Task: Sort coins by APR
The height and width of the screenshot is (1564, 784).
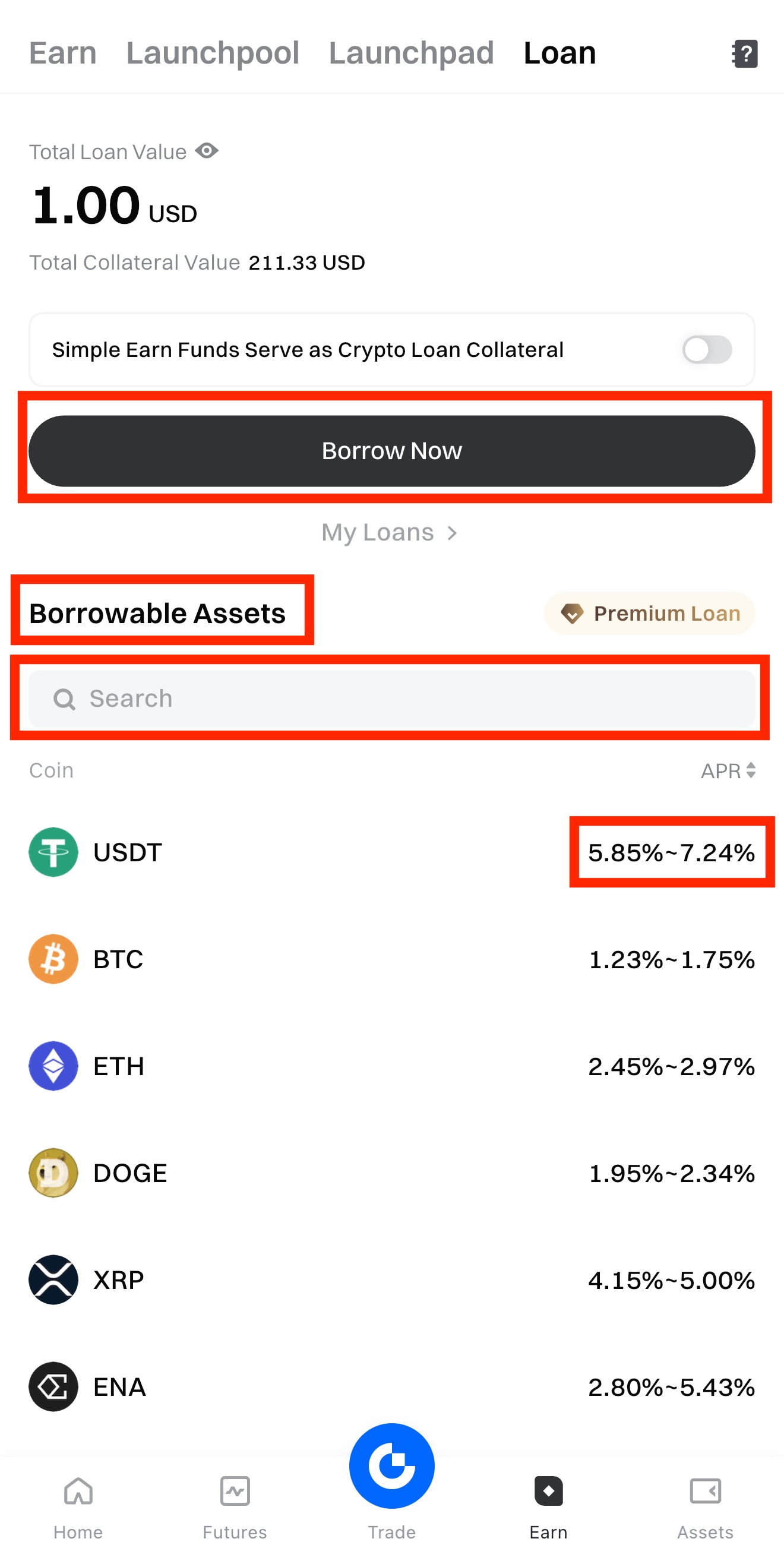Action: click(x=728, y=770)
